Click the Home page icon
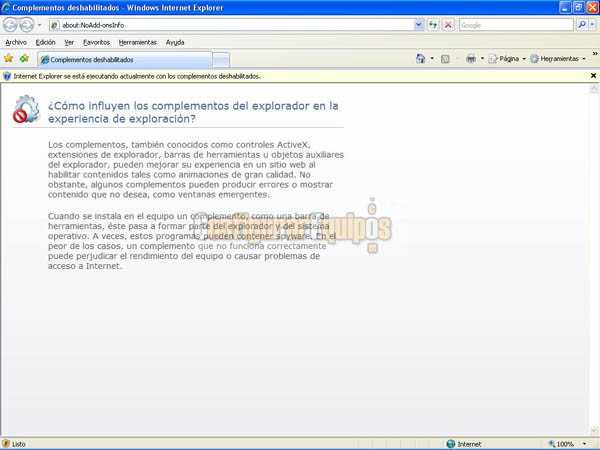This screenshot has width=600, height=450. (x=421, y=59)
